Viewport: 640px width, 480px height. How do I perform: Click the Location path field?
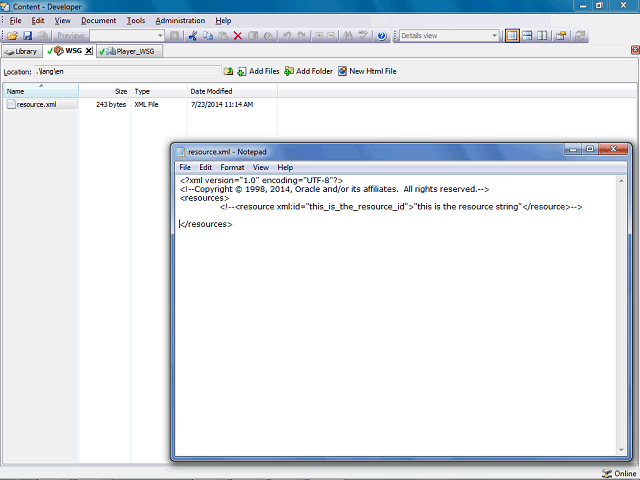127,71
